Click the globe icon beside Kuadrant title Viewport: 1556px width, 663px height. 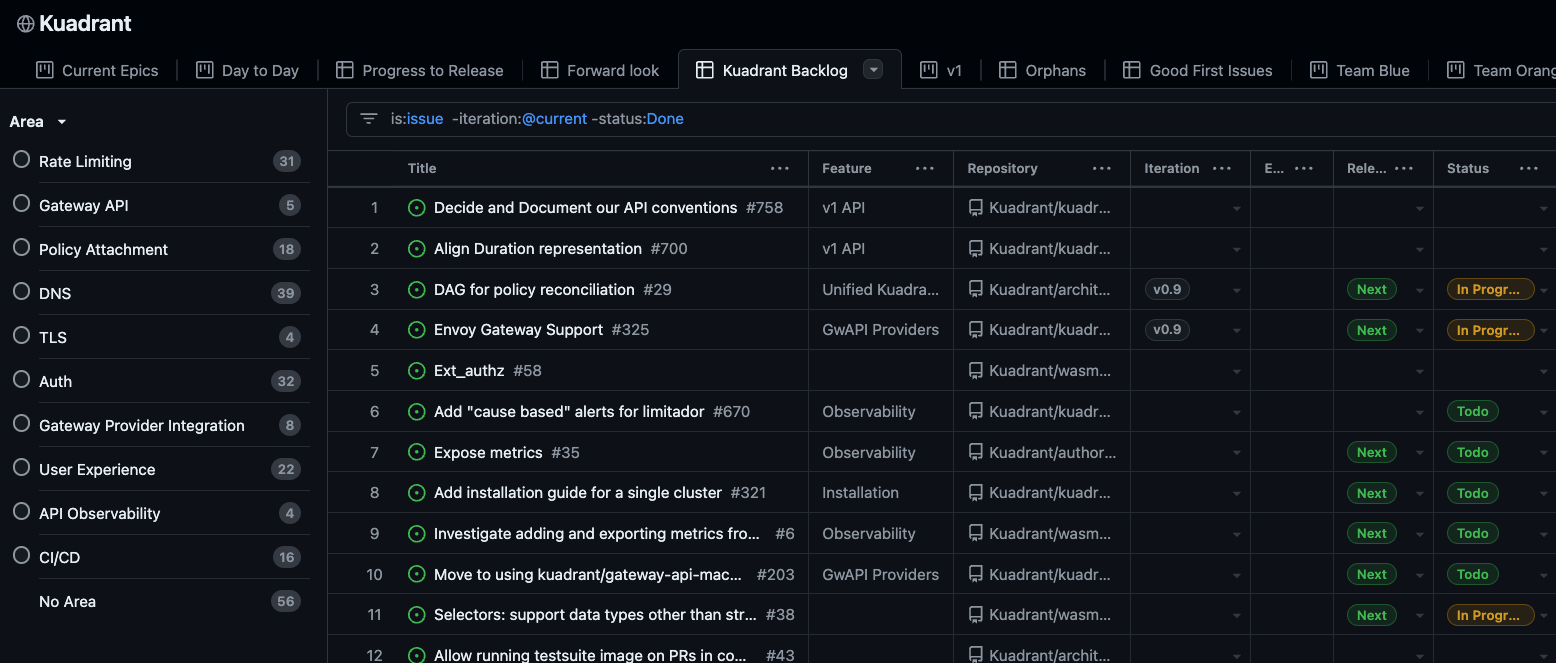[25, 24]
